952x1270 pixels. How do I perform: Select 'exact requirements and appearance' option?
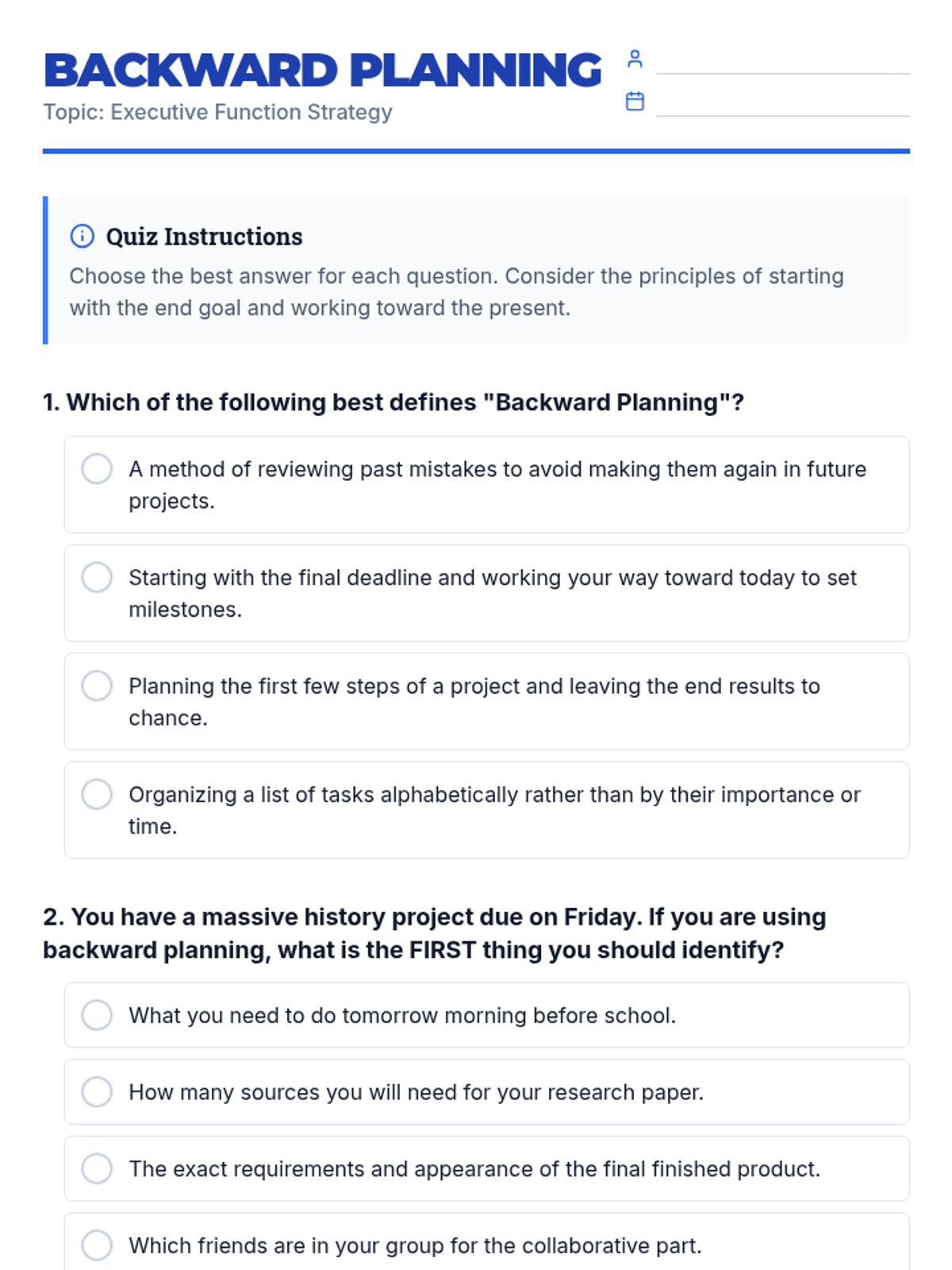tap(97, 1168)
